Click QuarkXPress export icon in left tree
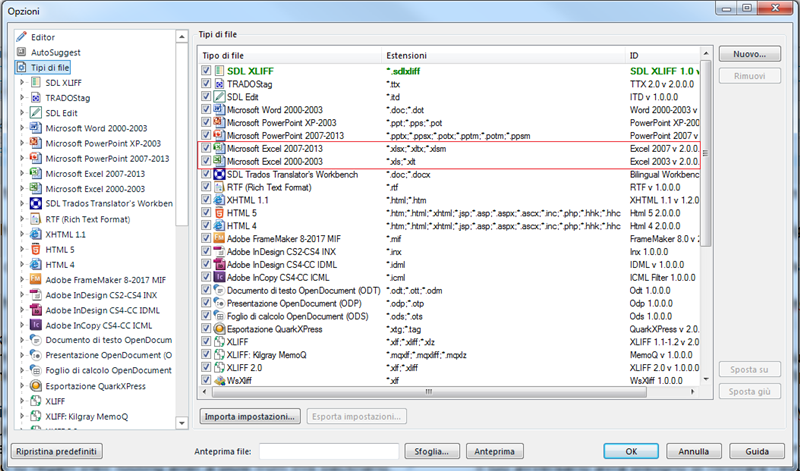The width and height of the screenshot is (800, 471). (36, 386)
